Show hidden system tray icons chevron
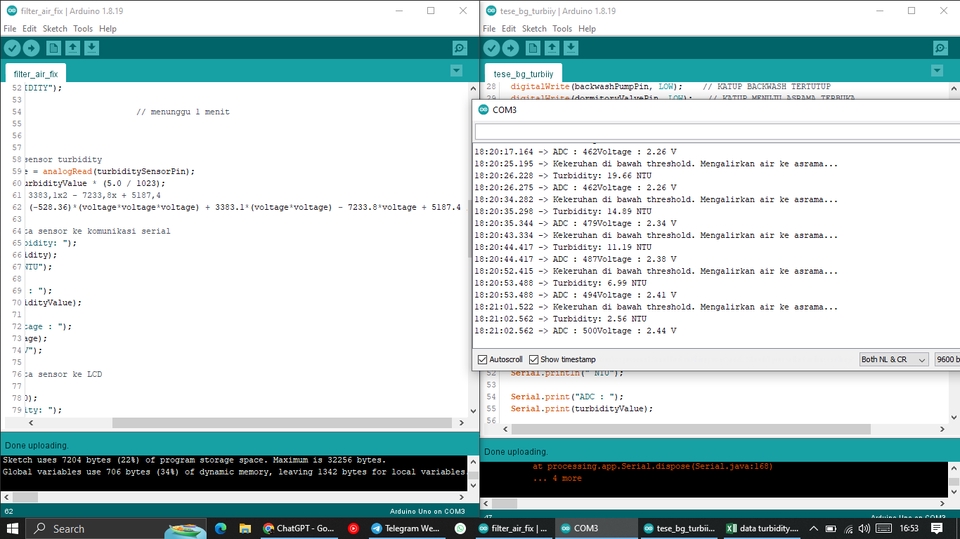 pos(813,529)
